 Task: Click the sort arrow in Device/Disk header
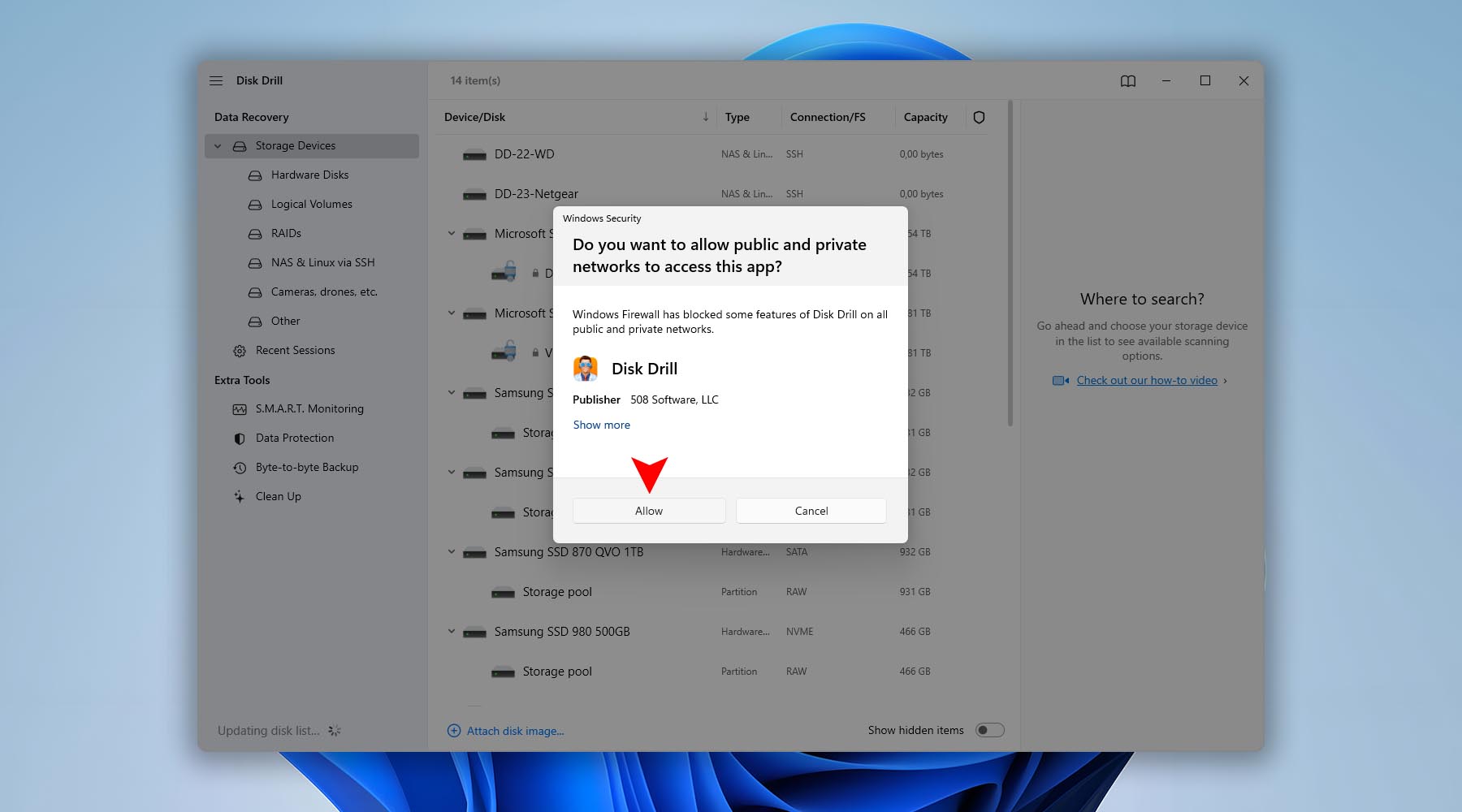(706, 117)
